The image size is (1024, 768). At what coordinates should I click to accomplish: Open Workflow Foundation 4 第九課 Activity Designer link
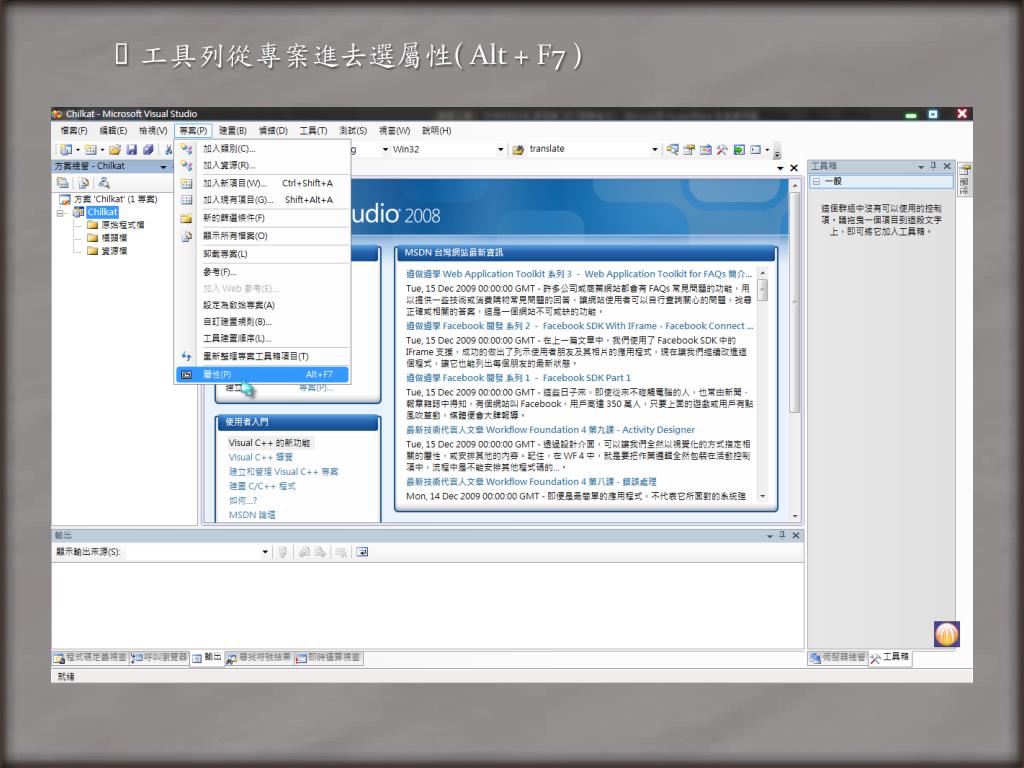coord(551,430)
